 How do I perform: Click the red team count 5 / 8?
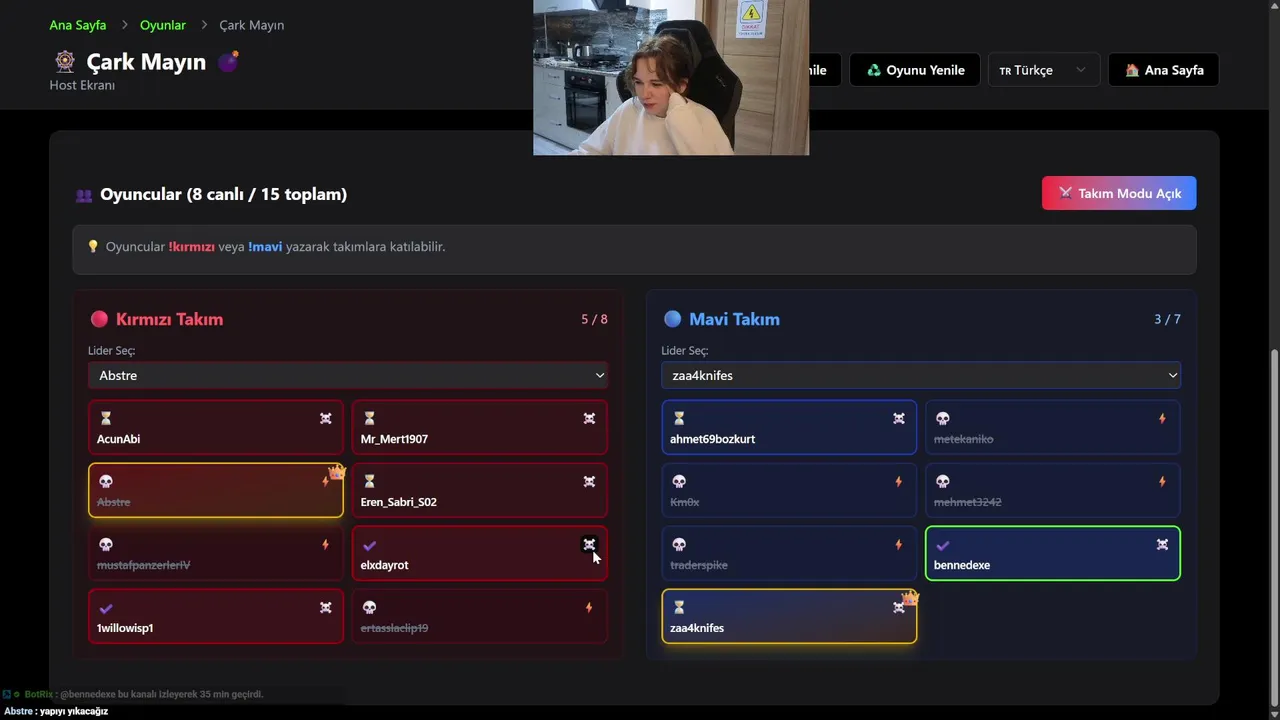coord(594,319)
